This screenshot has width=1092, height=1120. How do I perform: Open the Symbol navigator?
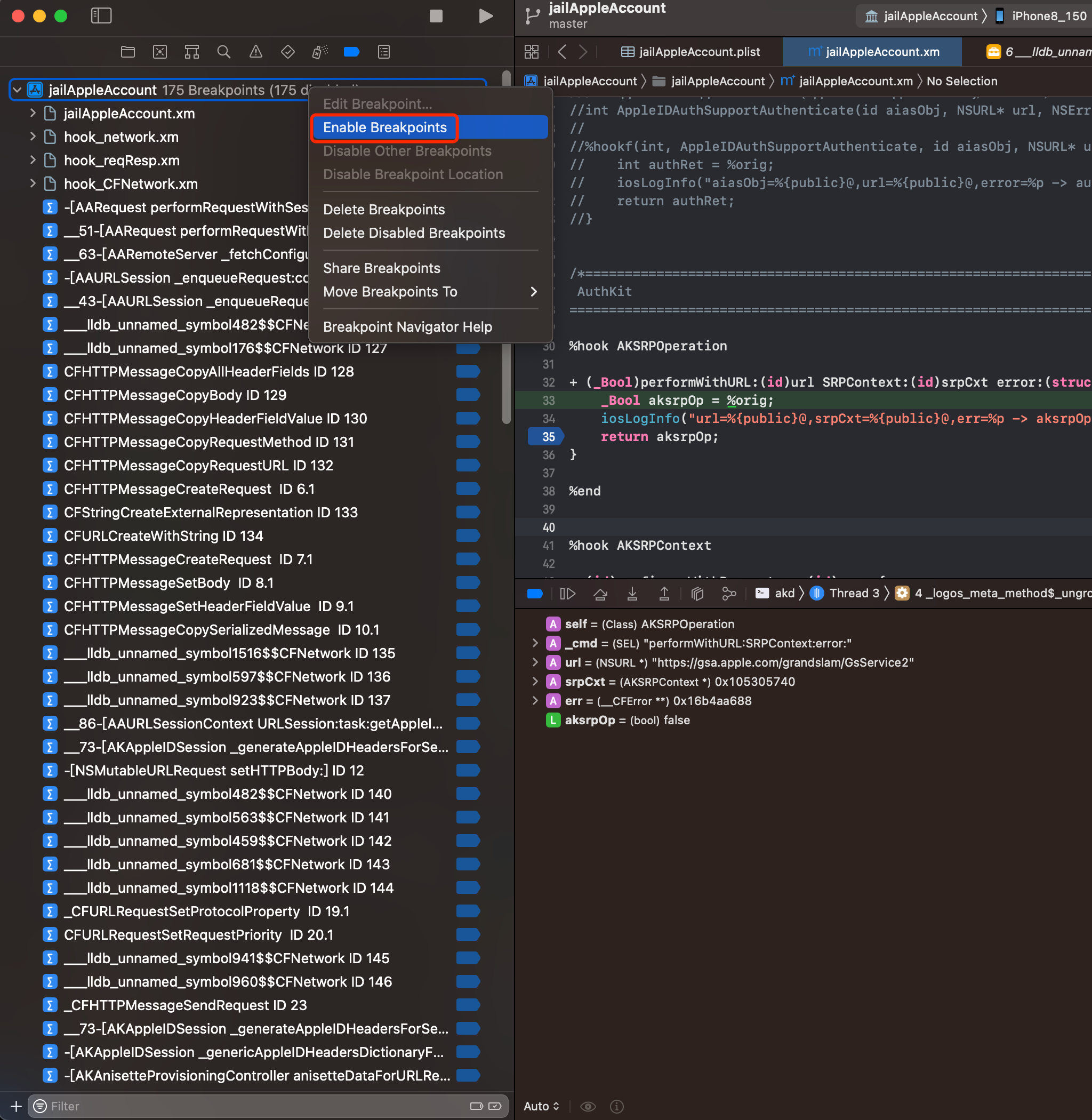click(x=191, y=52)
